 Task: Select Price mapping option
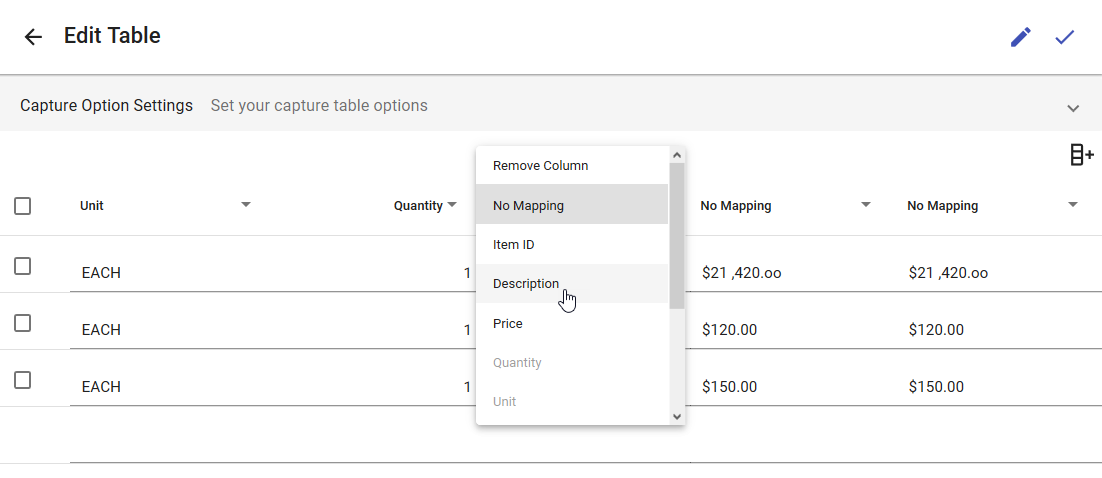click(572, 323)
